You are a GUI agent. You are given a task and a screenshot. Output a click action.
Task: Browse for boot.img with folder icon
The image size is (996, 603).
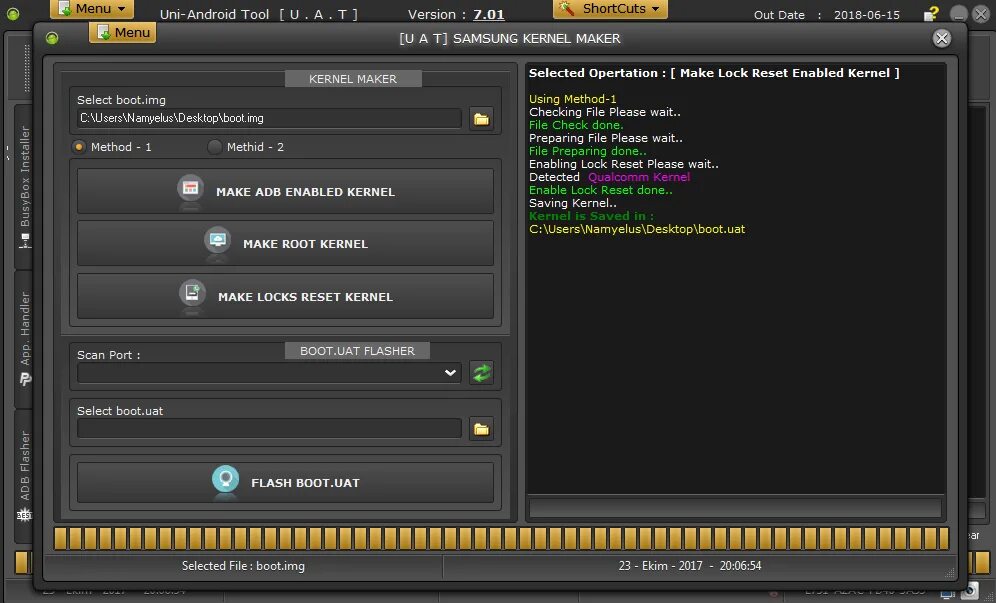(481, 119)
